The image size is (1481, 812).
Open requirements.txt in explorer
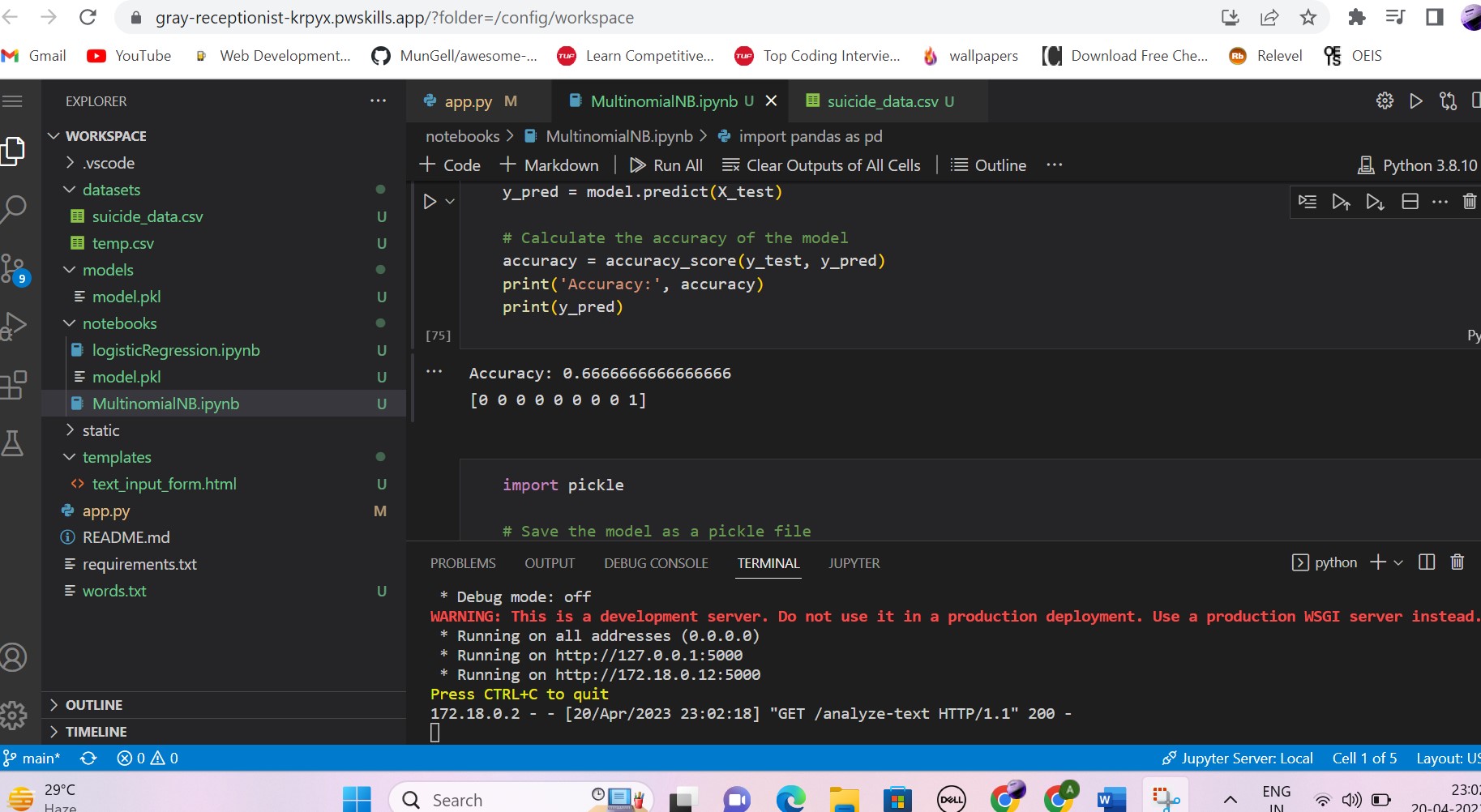pos(139,564)
